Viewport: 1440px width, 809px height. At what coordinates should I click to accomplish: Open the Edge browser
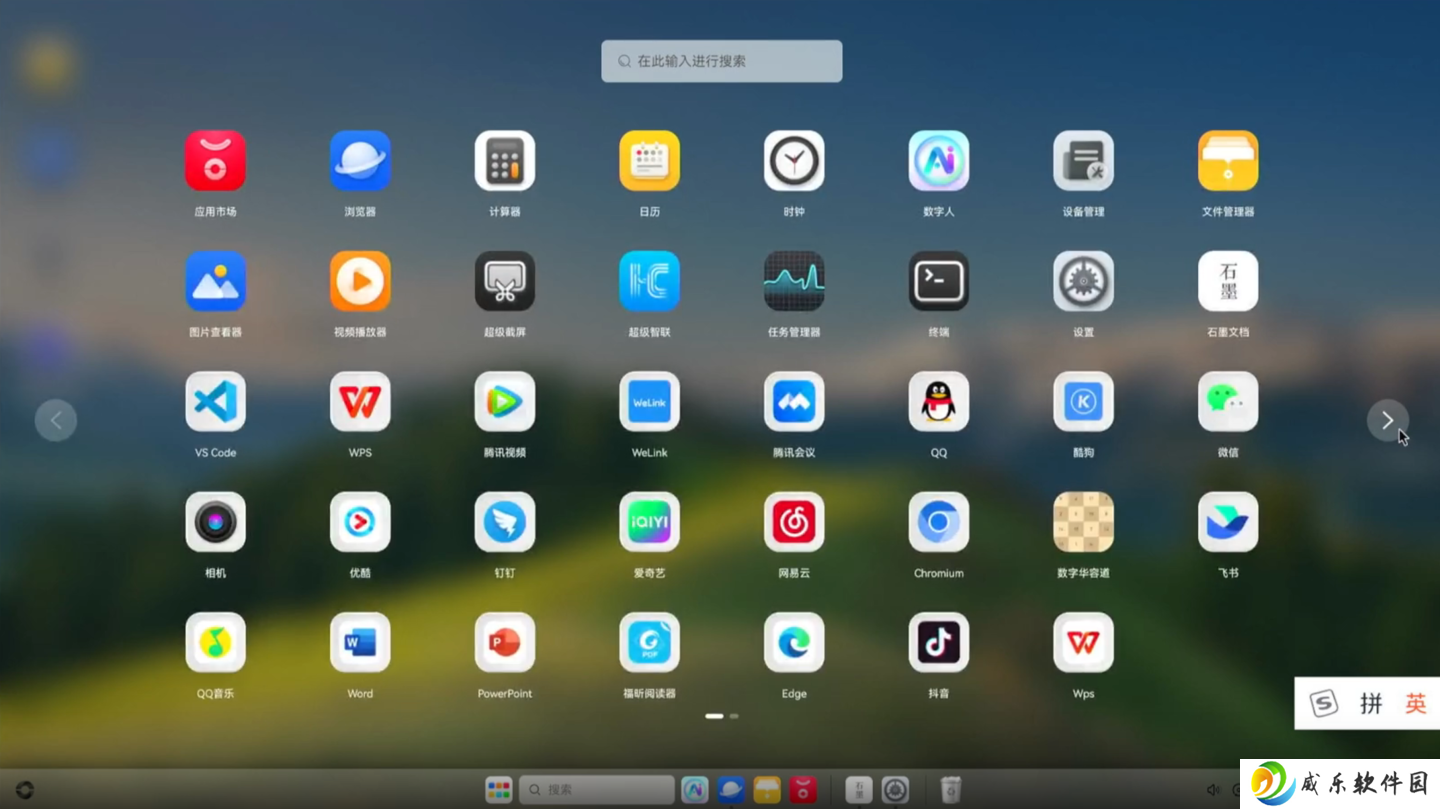(x=794, y=643)
